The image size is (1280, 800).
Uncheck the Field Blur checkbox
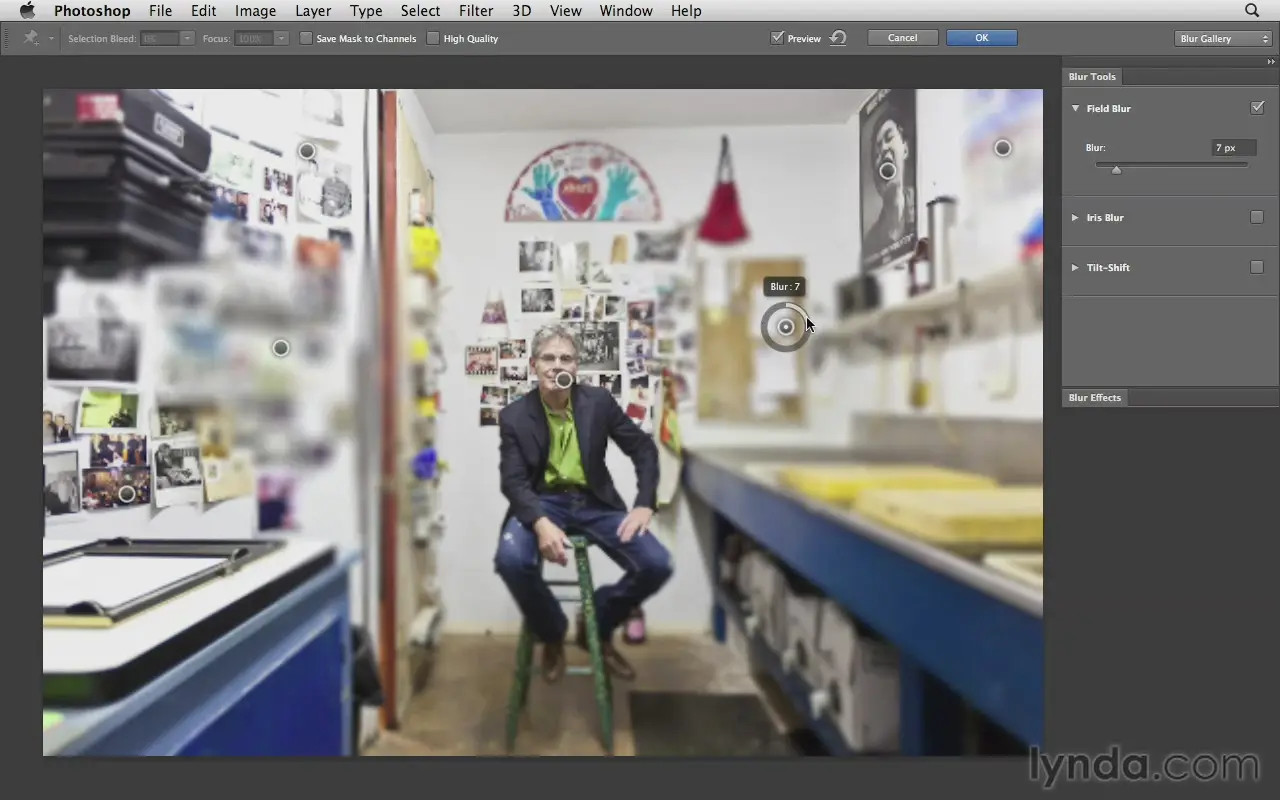[x=1257, y=108]
